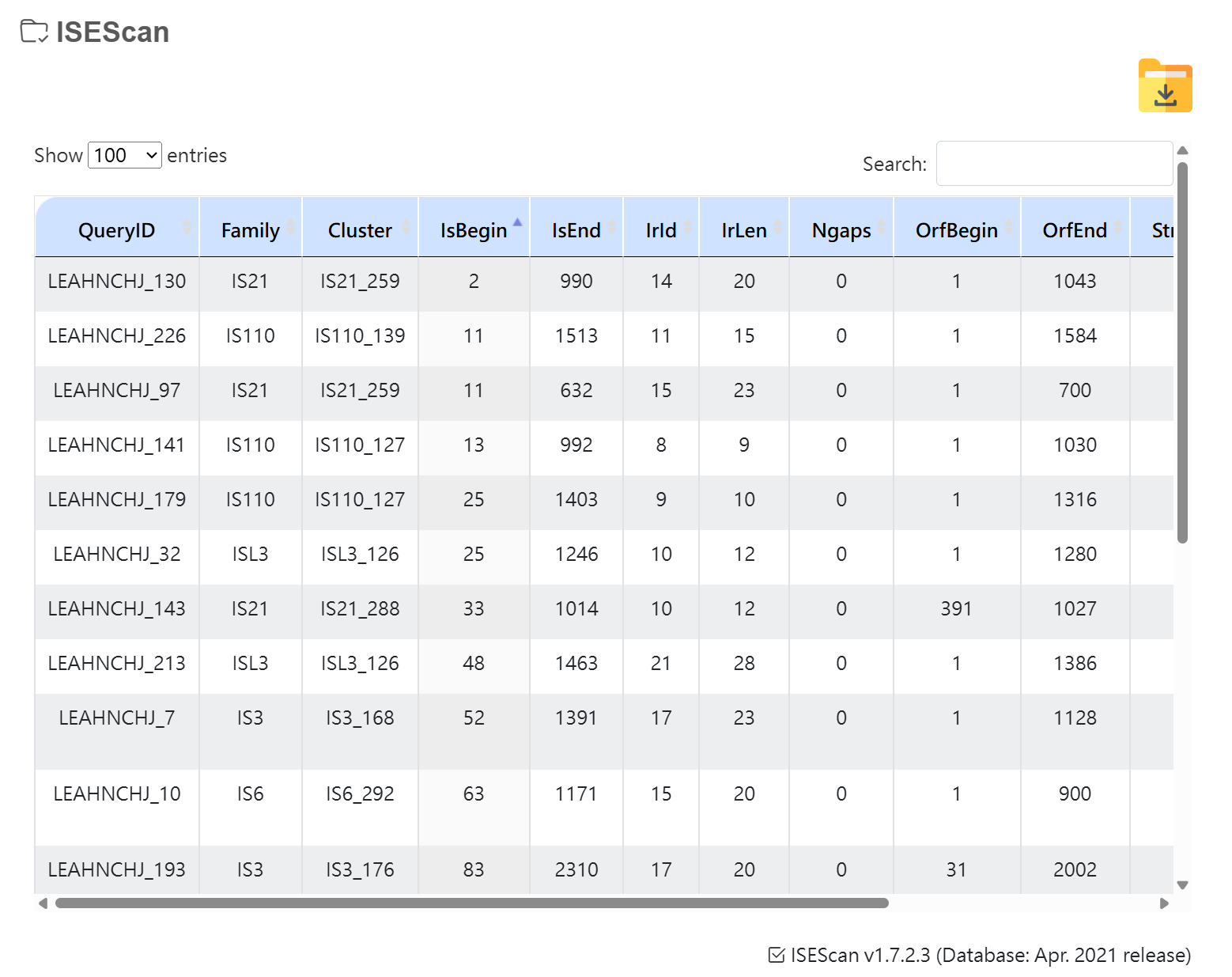
Task: Toggle IsBegin column sort order
Action: pyautogui.click(x=474, y=230)
